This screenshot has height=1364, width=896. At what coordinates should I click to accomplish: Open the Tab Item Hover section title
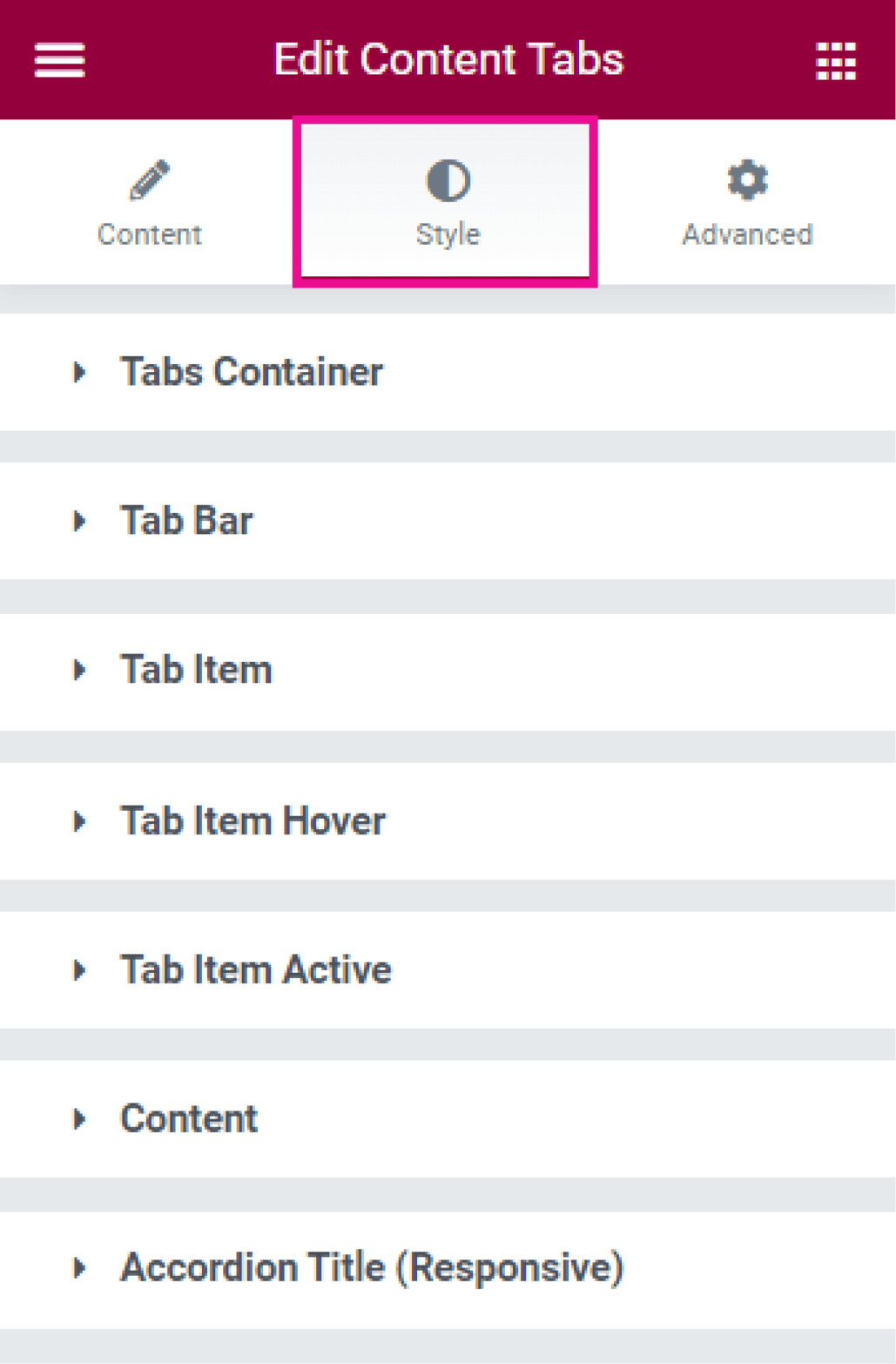[x=253, y=820]
